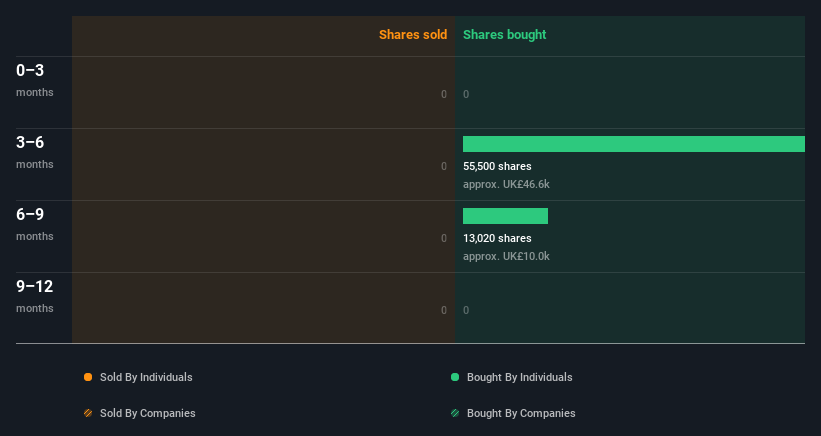This screenshot has height=436, width=821.
Task: Click the 6–9 months shares sold zero
Action: [443, 238]
